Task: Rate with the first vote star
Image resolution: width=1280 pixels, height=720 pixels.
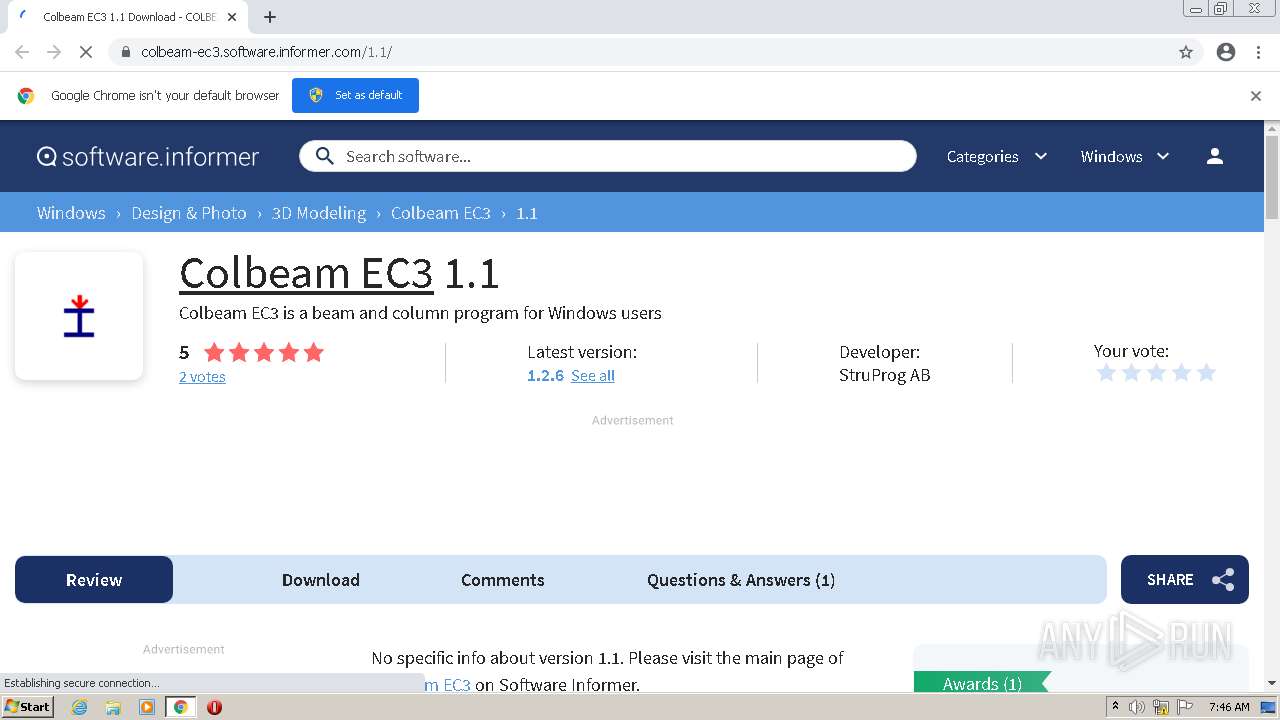Action: 1106,373
